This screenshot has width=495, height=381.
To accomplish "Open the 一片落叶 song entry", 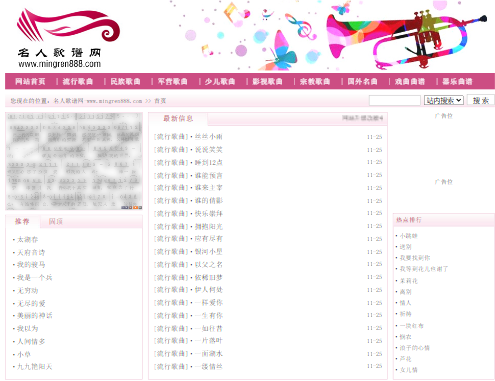I will click(209, 341).
